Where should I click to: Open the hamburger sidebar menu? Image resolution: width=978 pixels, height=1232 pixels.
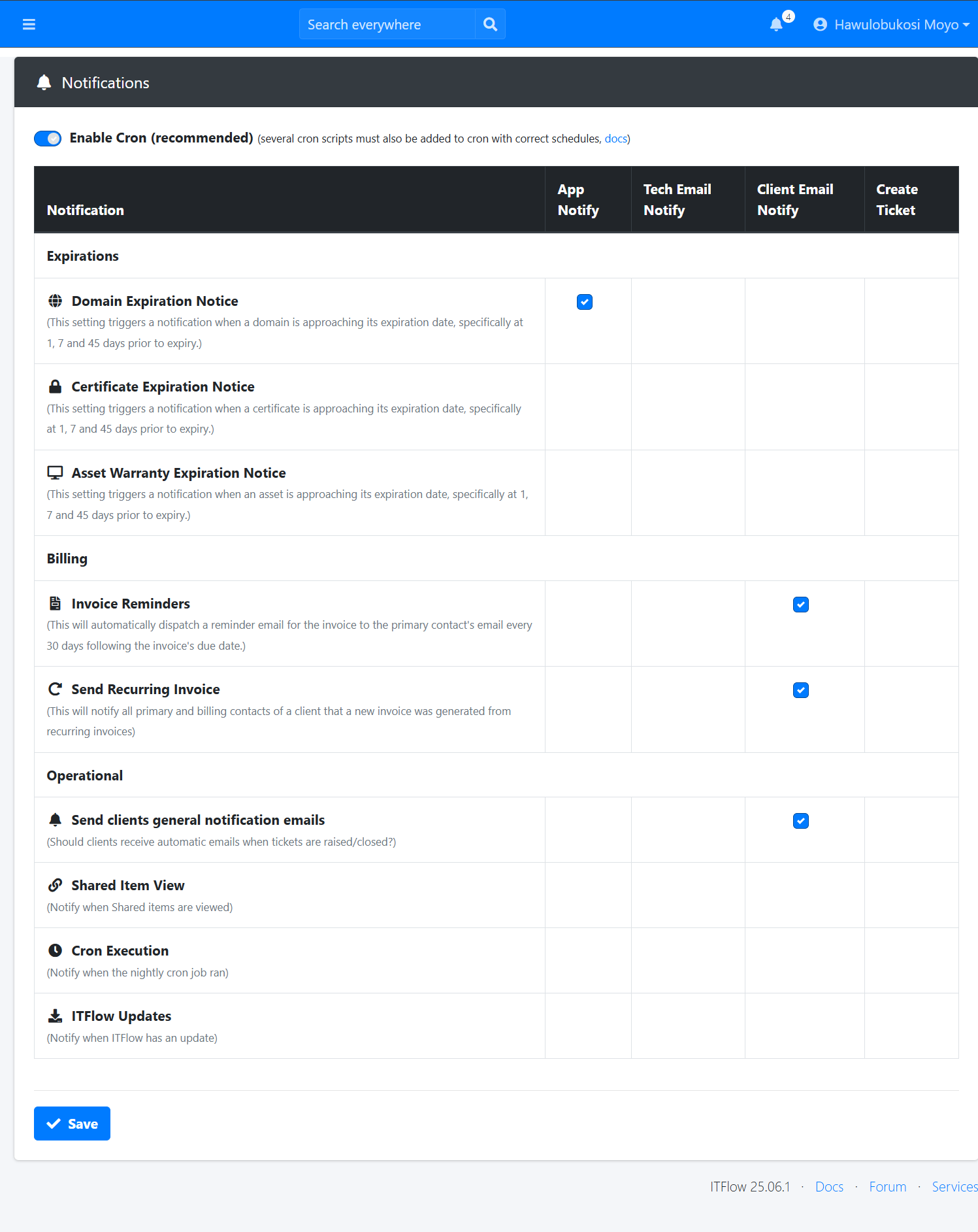coord(29,24)
